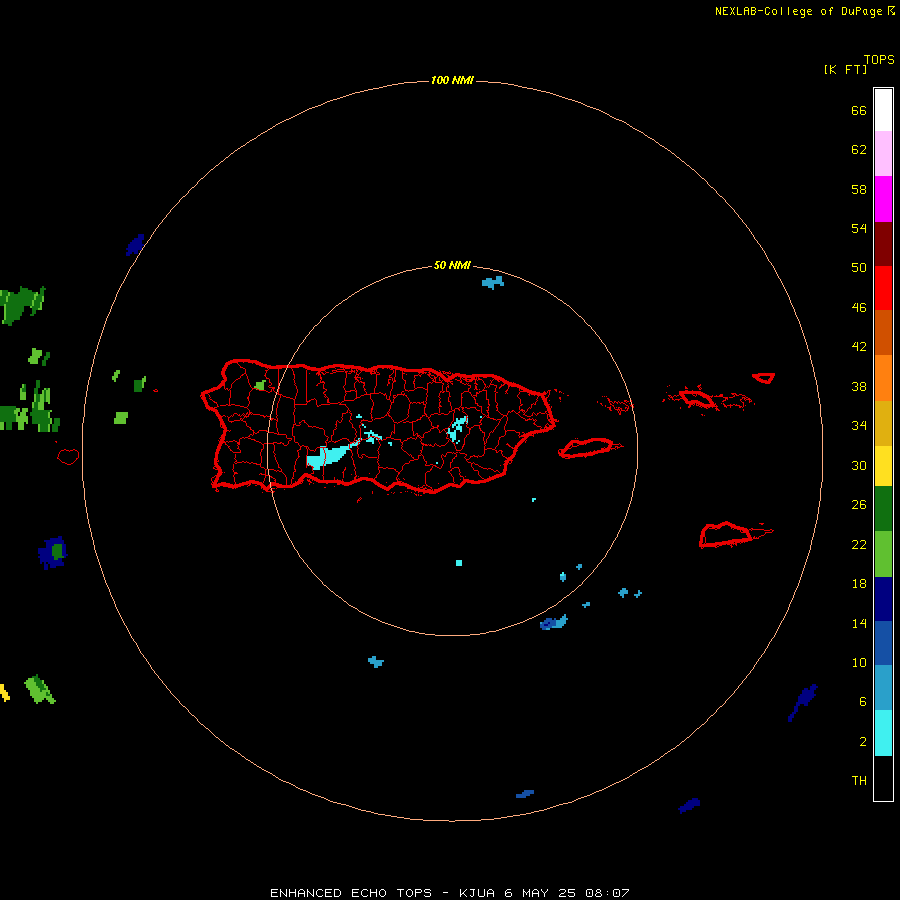This screenshot has width=900, height=900.
Task: Click the "30" legend value
Action: tap(859, 465)
